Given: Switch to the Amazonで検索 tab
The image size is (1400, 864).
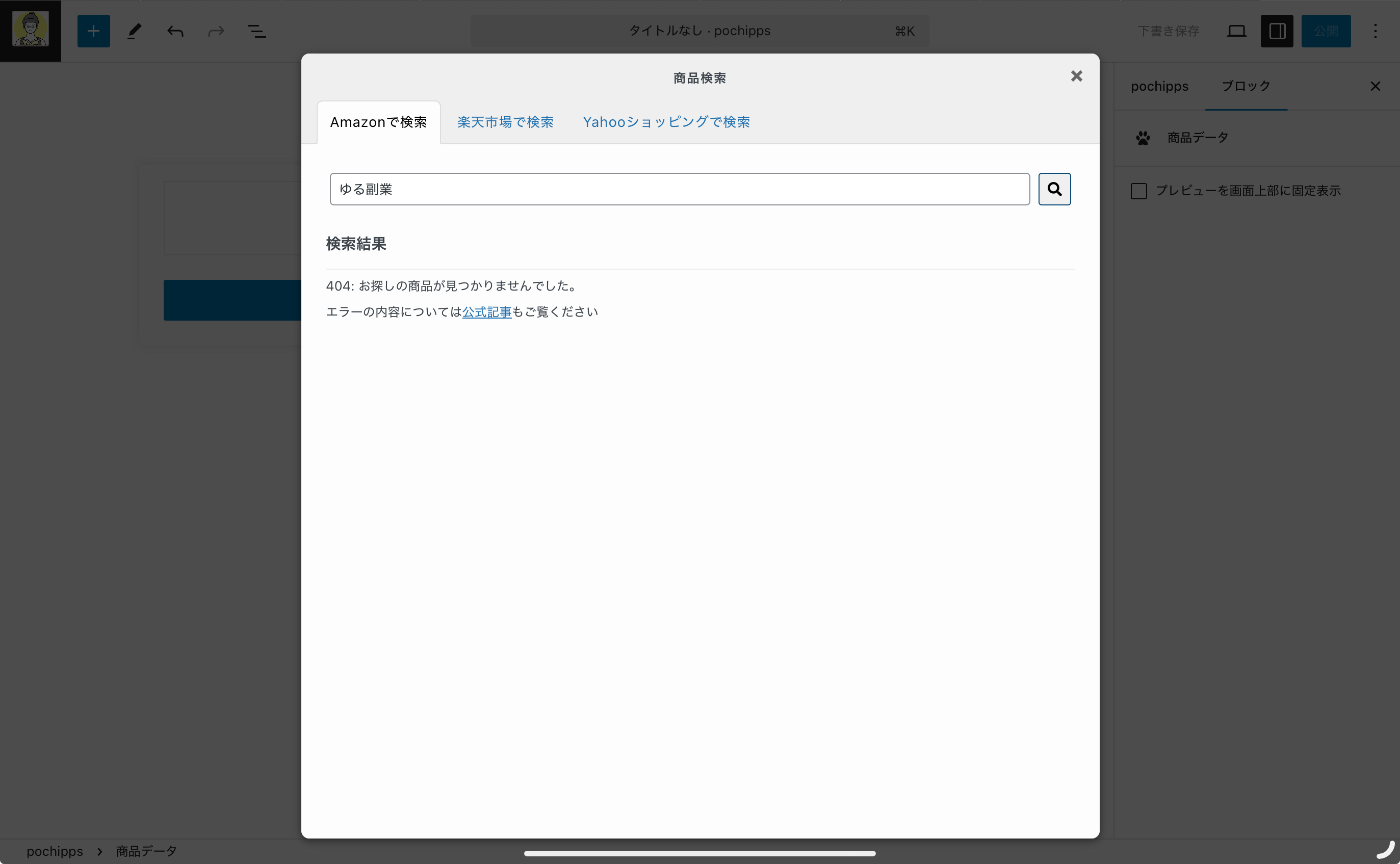Looking at the screenshot, I should [x=378, y=122].
